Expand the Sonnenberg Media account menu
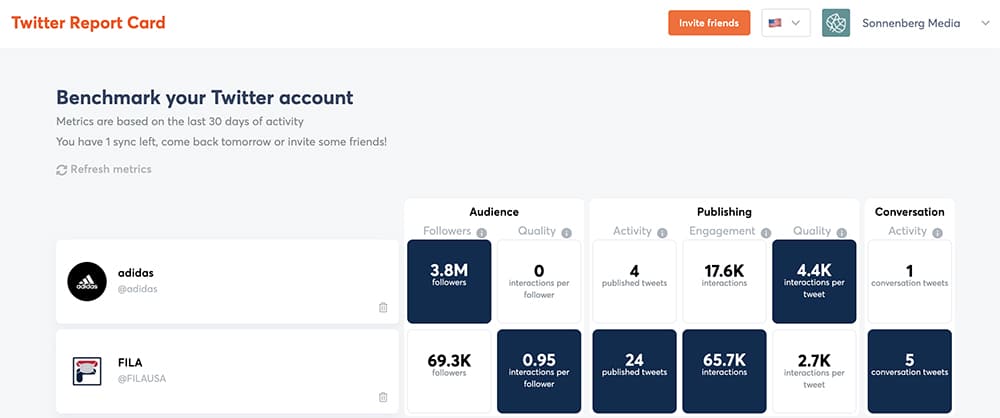 pyautogui.click(x=984, y=23)
